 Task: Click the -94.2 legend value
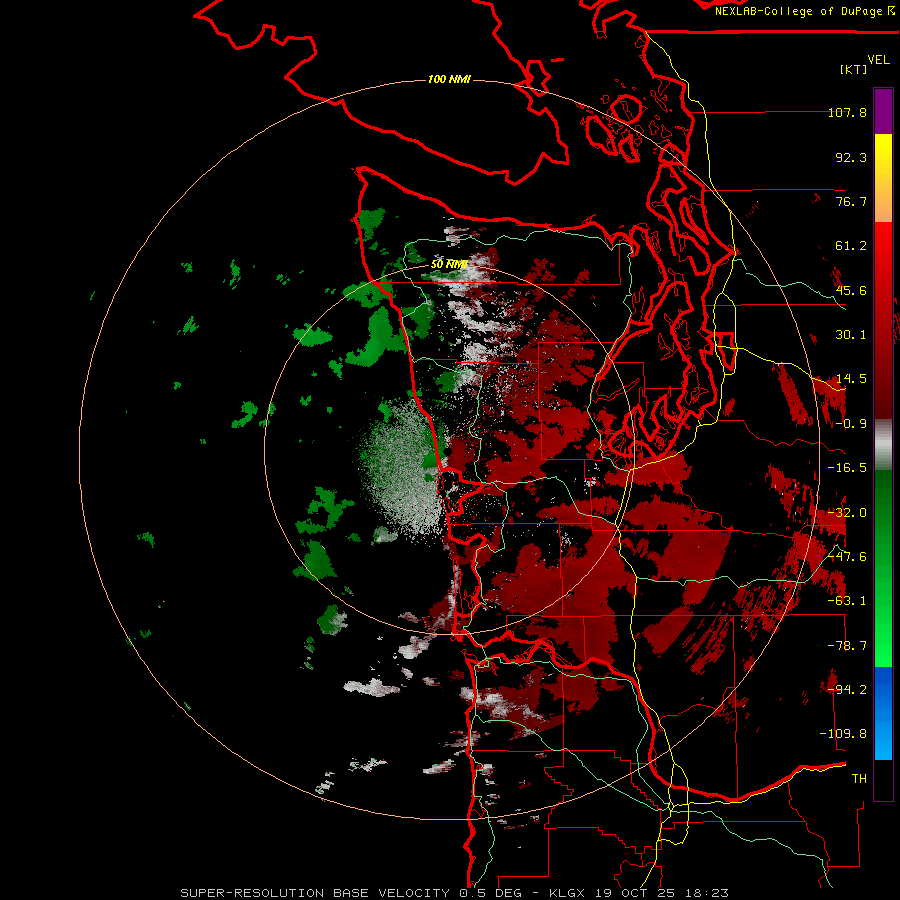point(847,690)
